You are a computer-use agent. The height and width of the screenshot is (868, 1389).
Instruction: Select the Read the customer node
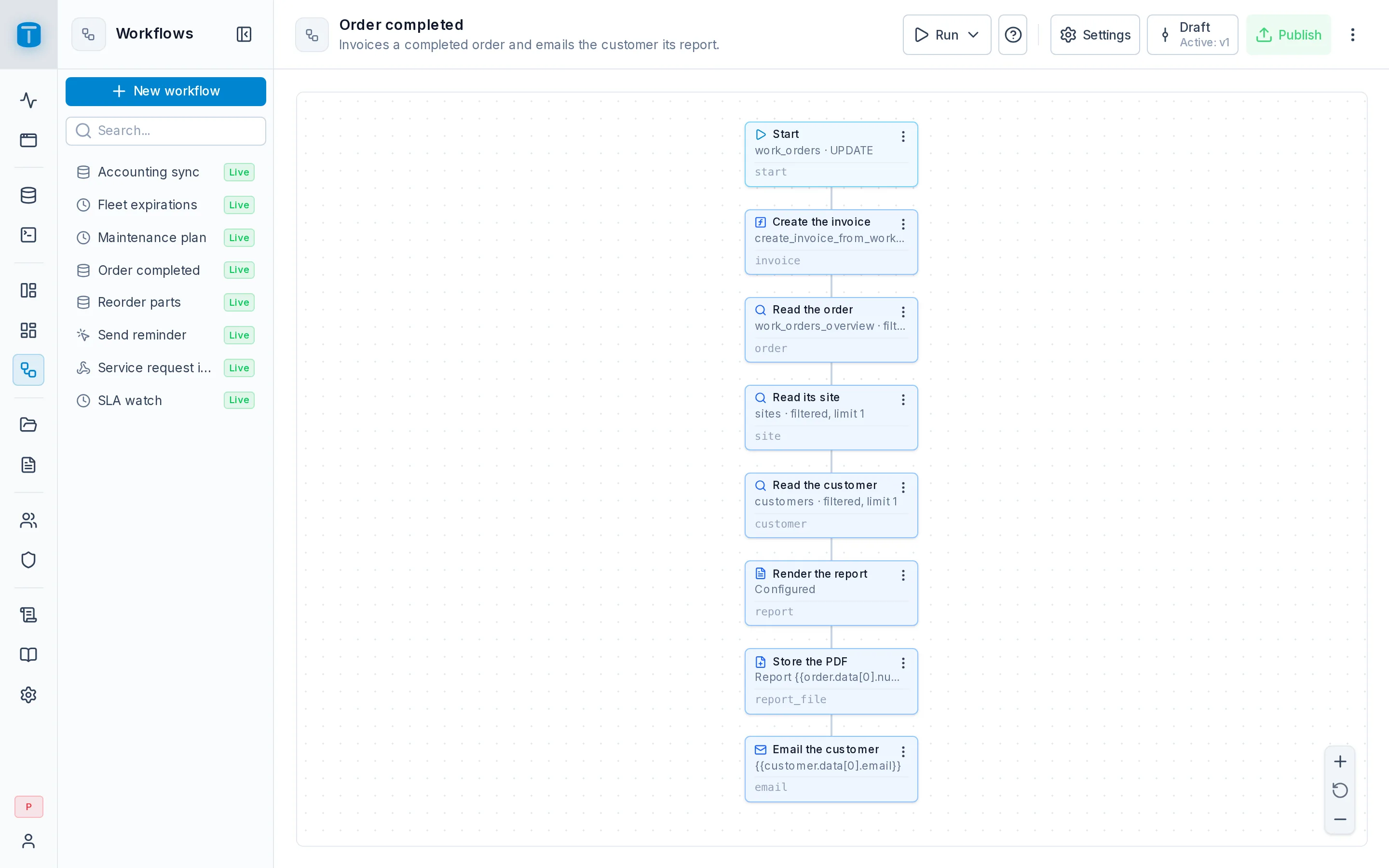click(831, 505)
